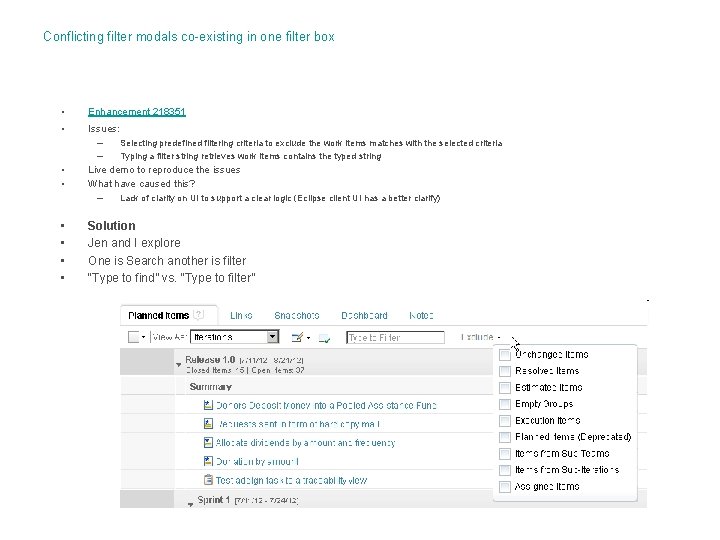Open the Snapshots tab
This screenshot has width=720, height=540.
(297, 315)
